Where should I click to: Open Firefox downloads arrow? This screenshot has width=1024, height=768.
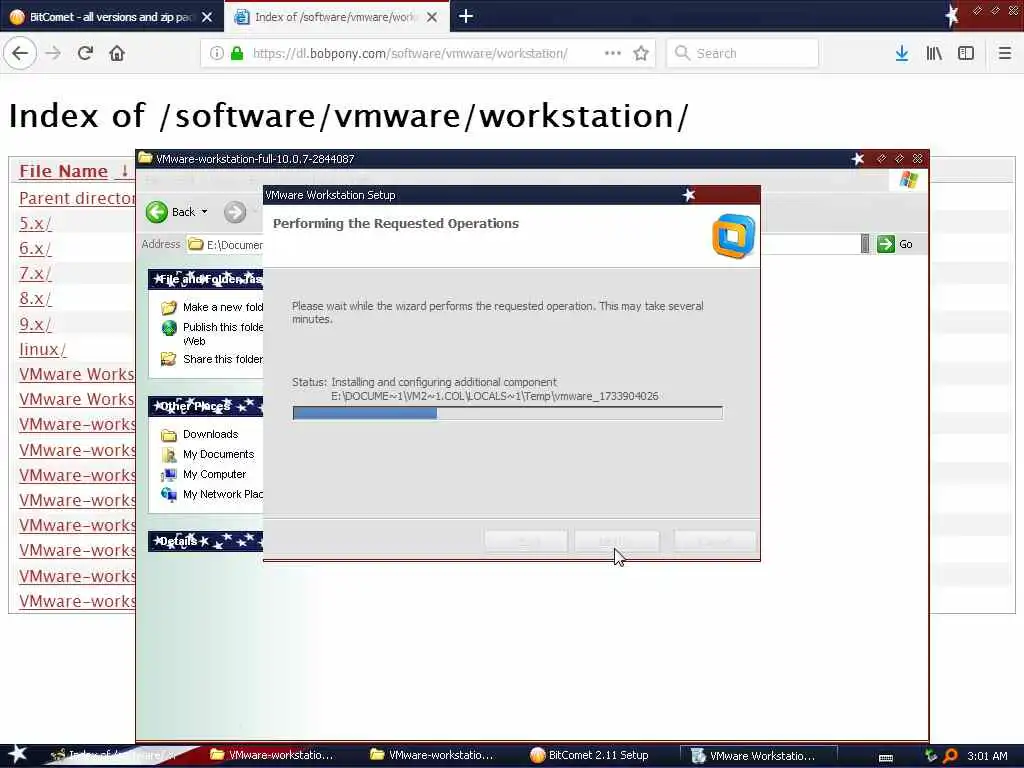click(902, 53)
